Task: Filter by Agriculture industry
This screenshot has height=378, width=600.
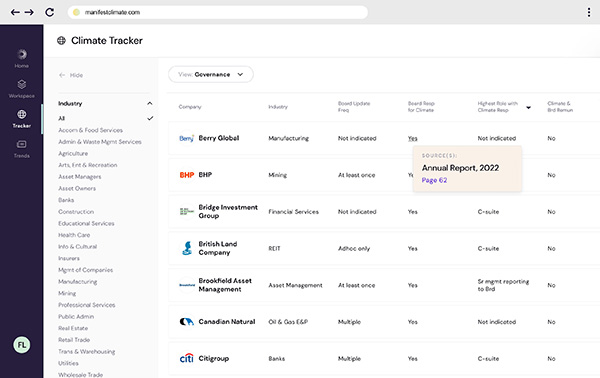Action: pyautogui.click(x=73, y=153)
